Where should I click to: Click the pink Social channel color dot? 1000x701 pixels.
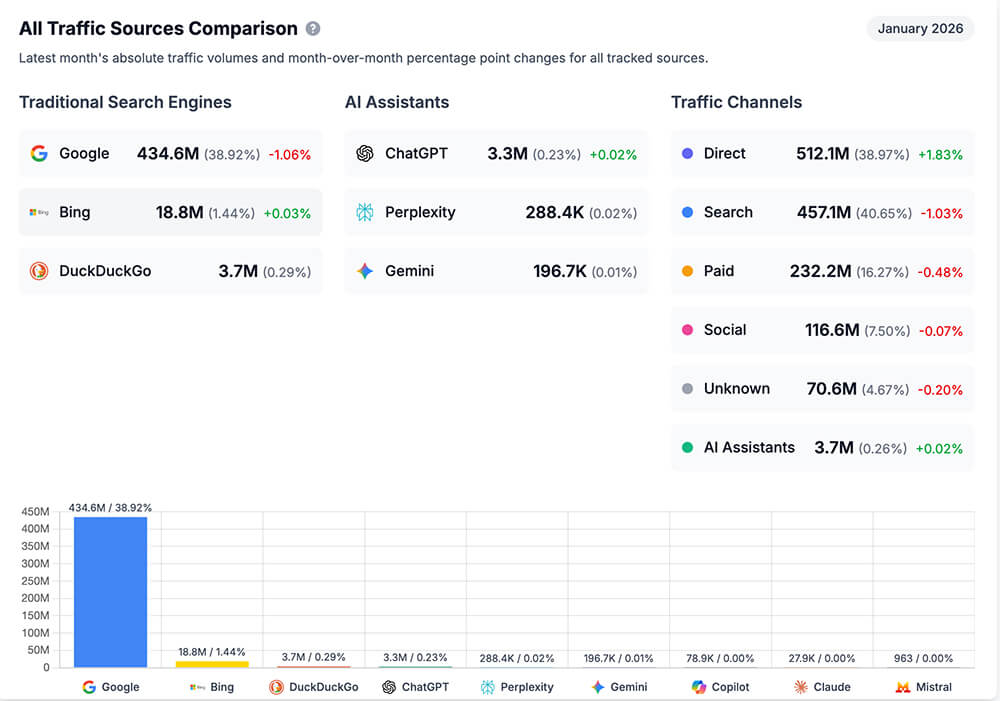coord(687,330)
